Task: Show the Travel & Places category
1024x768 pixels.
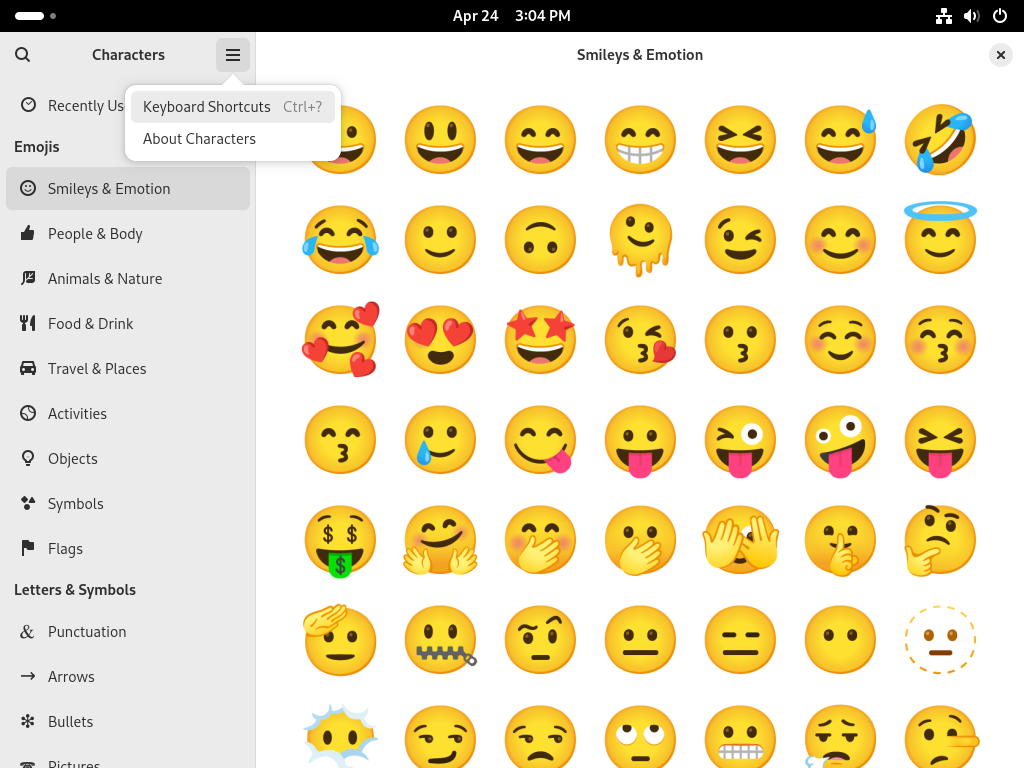Action: [x=128, y=369]
